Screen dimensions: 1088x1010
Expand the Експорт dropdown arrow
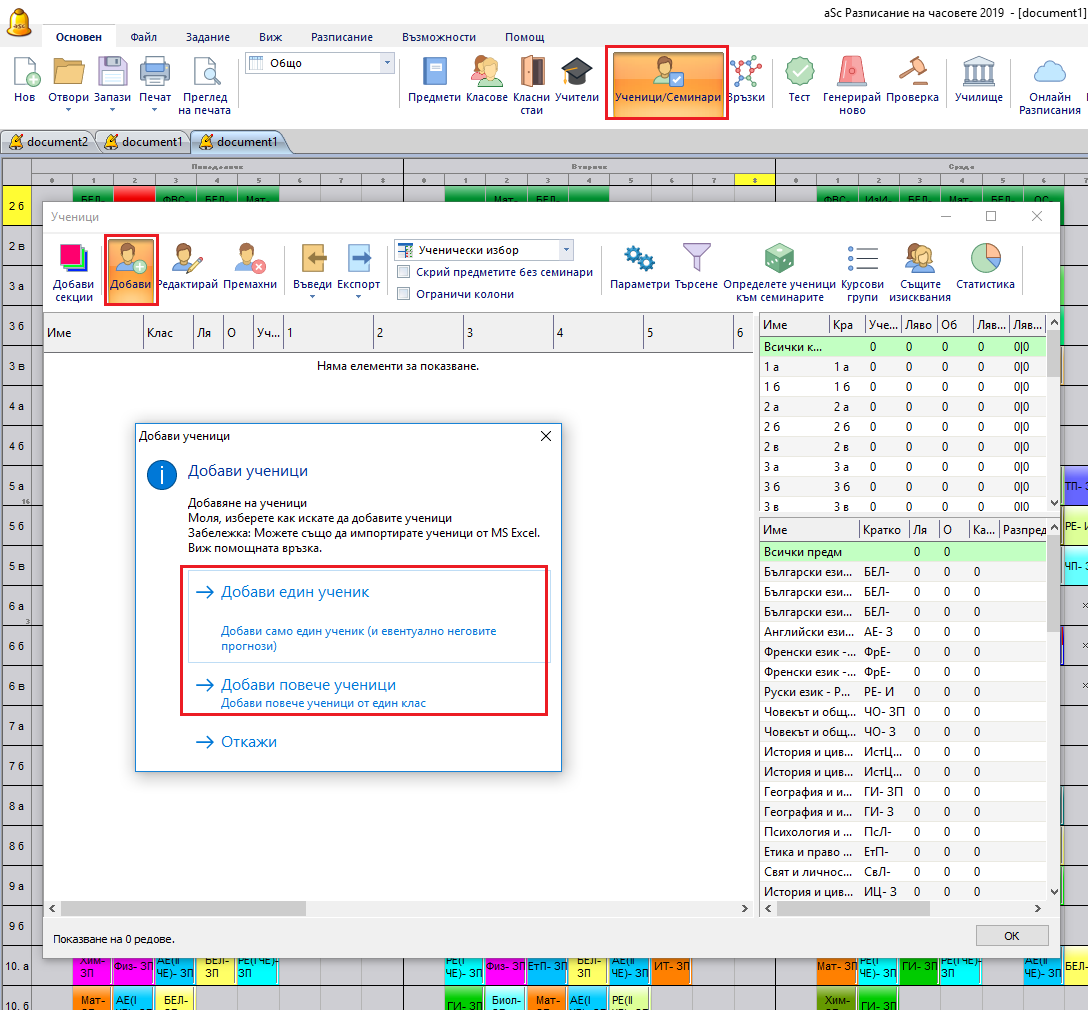point(359,298)
